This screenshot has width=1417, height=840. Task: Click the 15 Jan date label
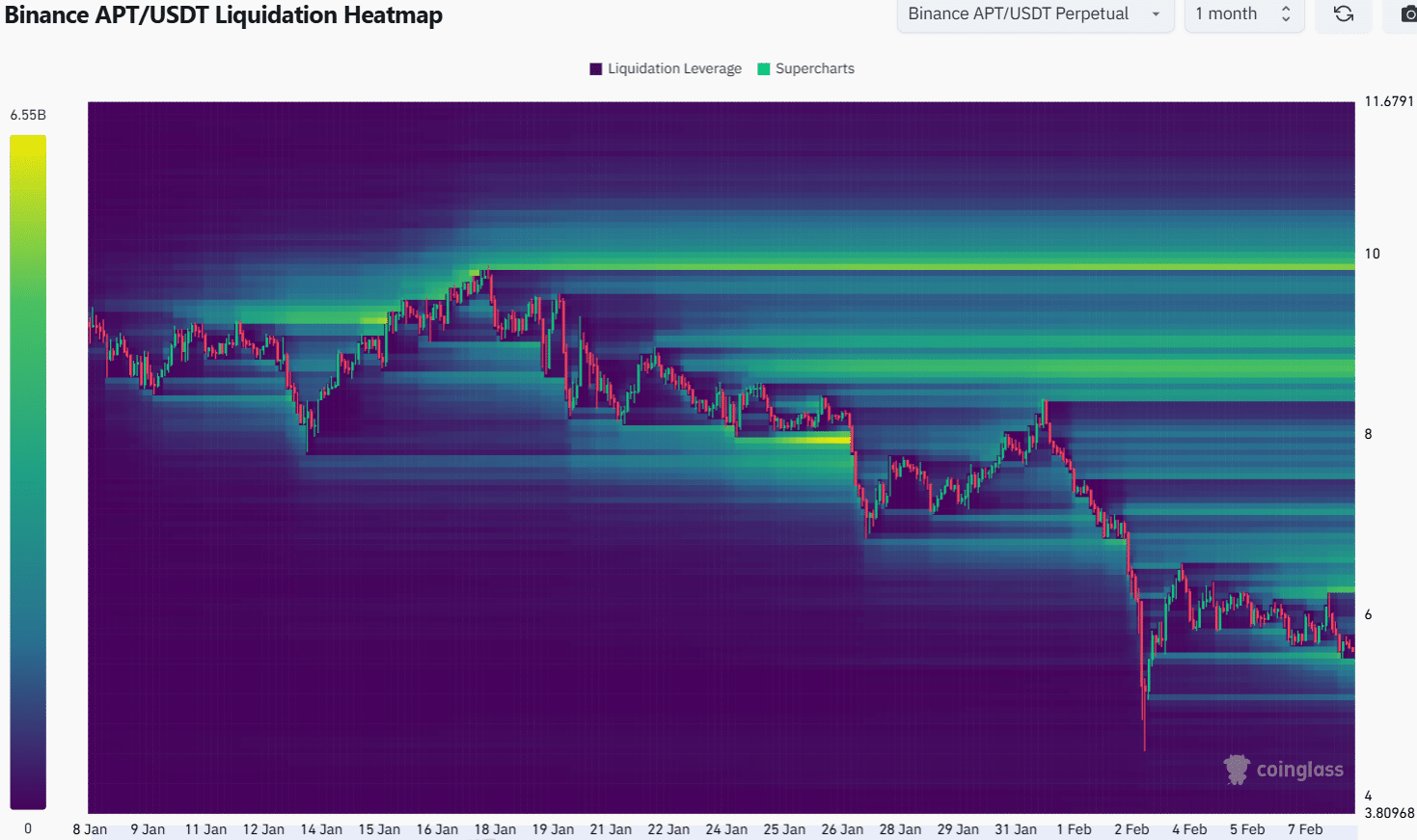pos(379,829)
